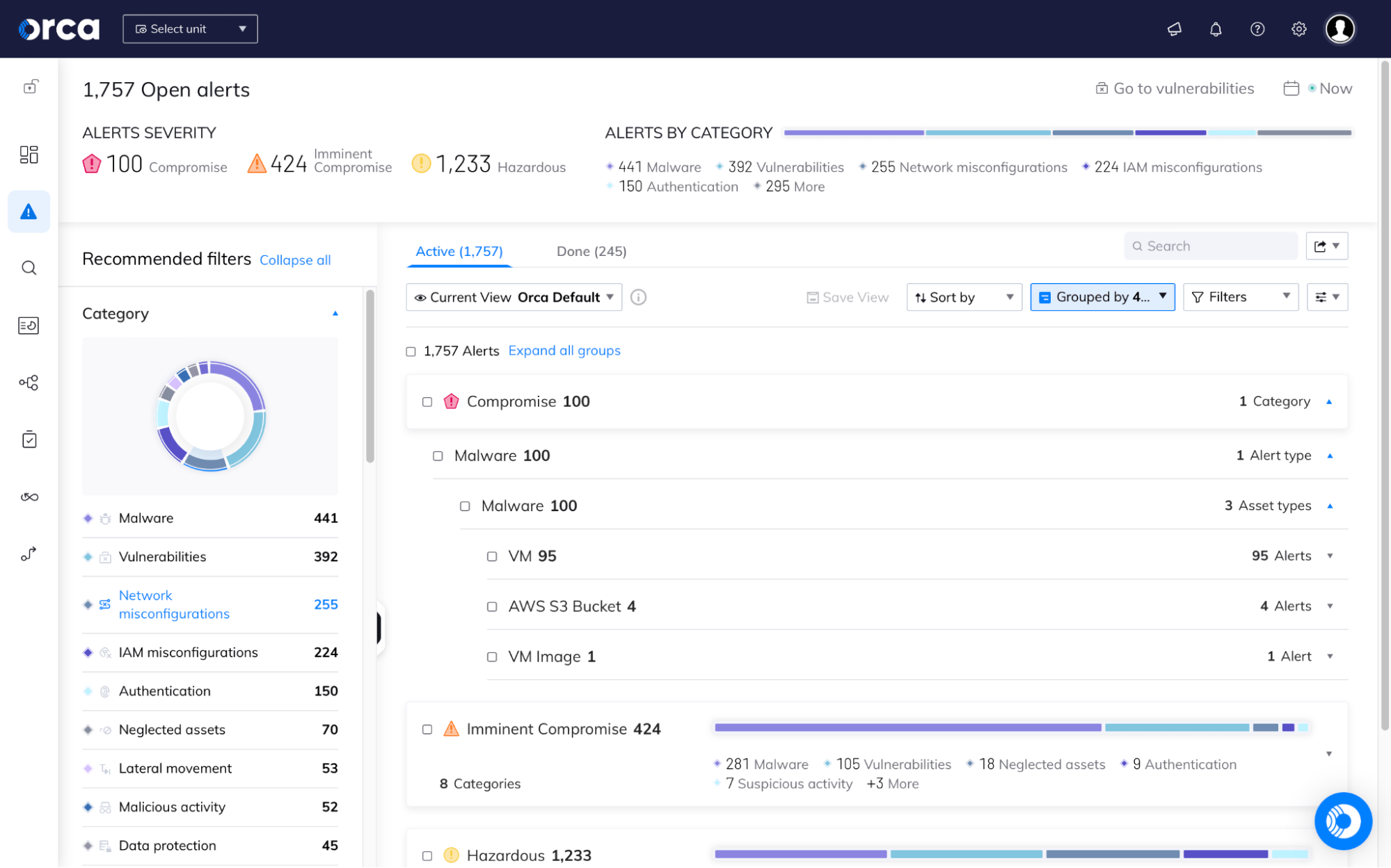Open the Compliance clipboard icon in the sidebar
The image size is (1391, 868).
(x=29, y=439)
